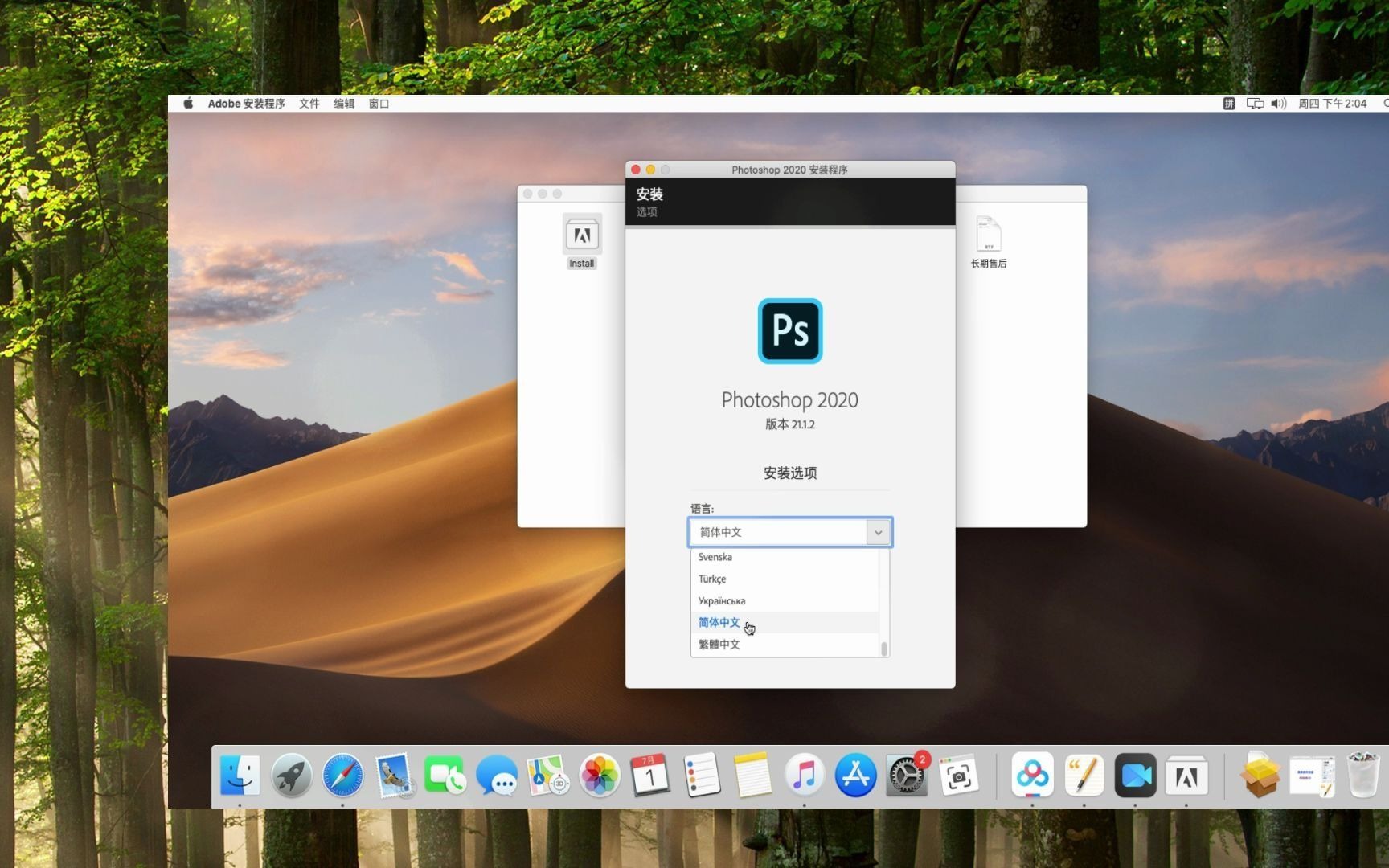The image size is (1389, 868).
Task: Open the Music app in dock
Action: 804,776
